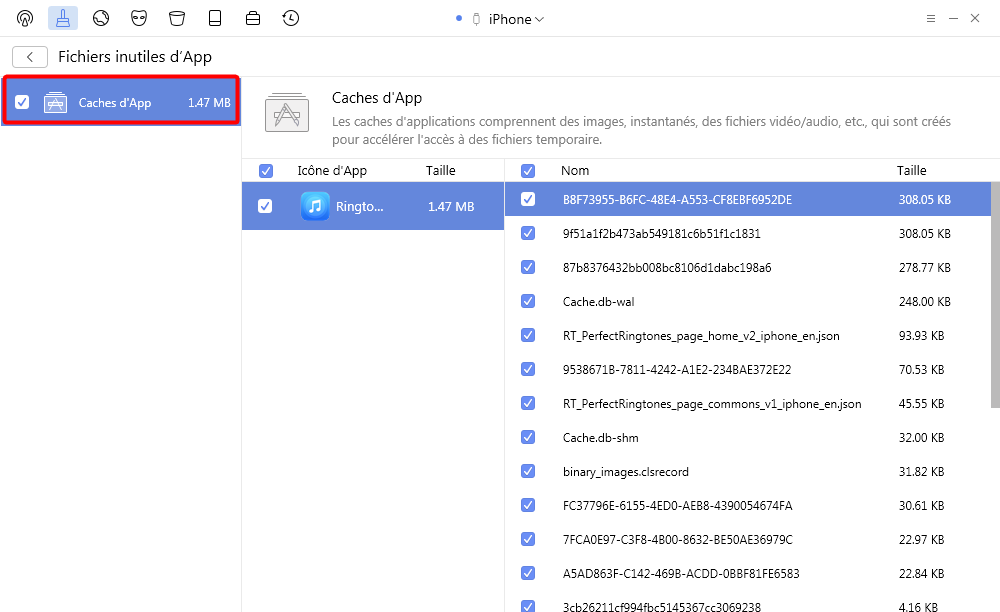Click the 70.53 KB size value

point(922,370)
